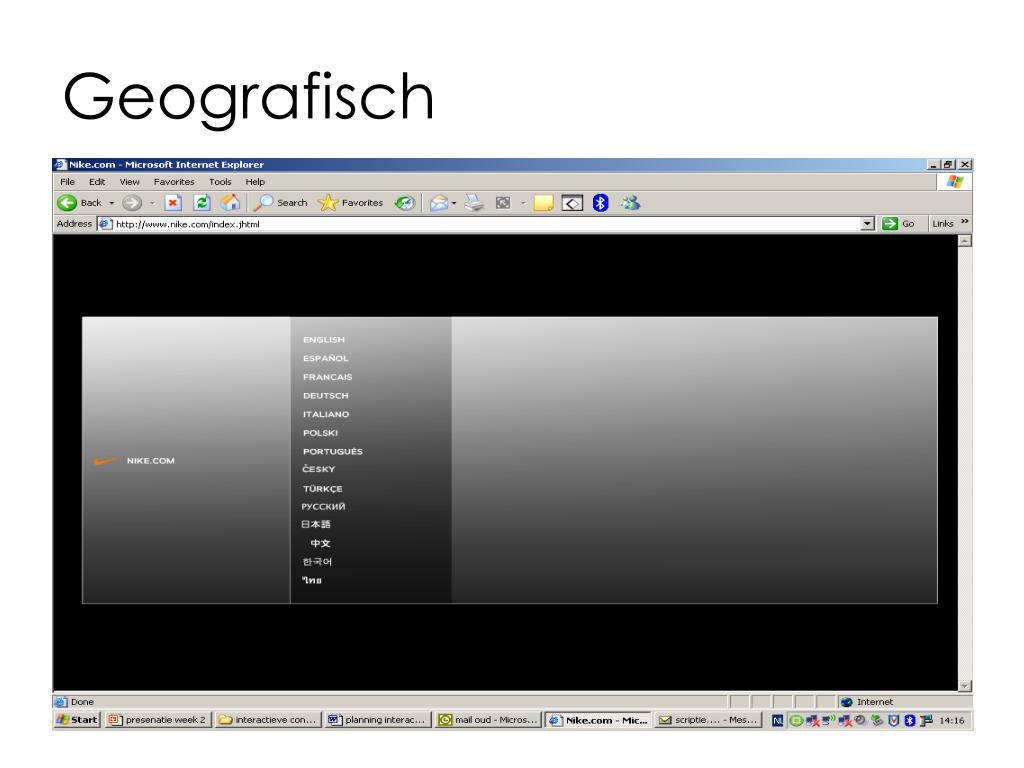Image resolution: width=1024 pixels, height=768 pixels.
Task: Open the Windows Start menu
Action: point(77,720)
